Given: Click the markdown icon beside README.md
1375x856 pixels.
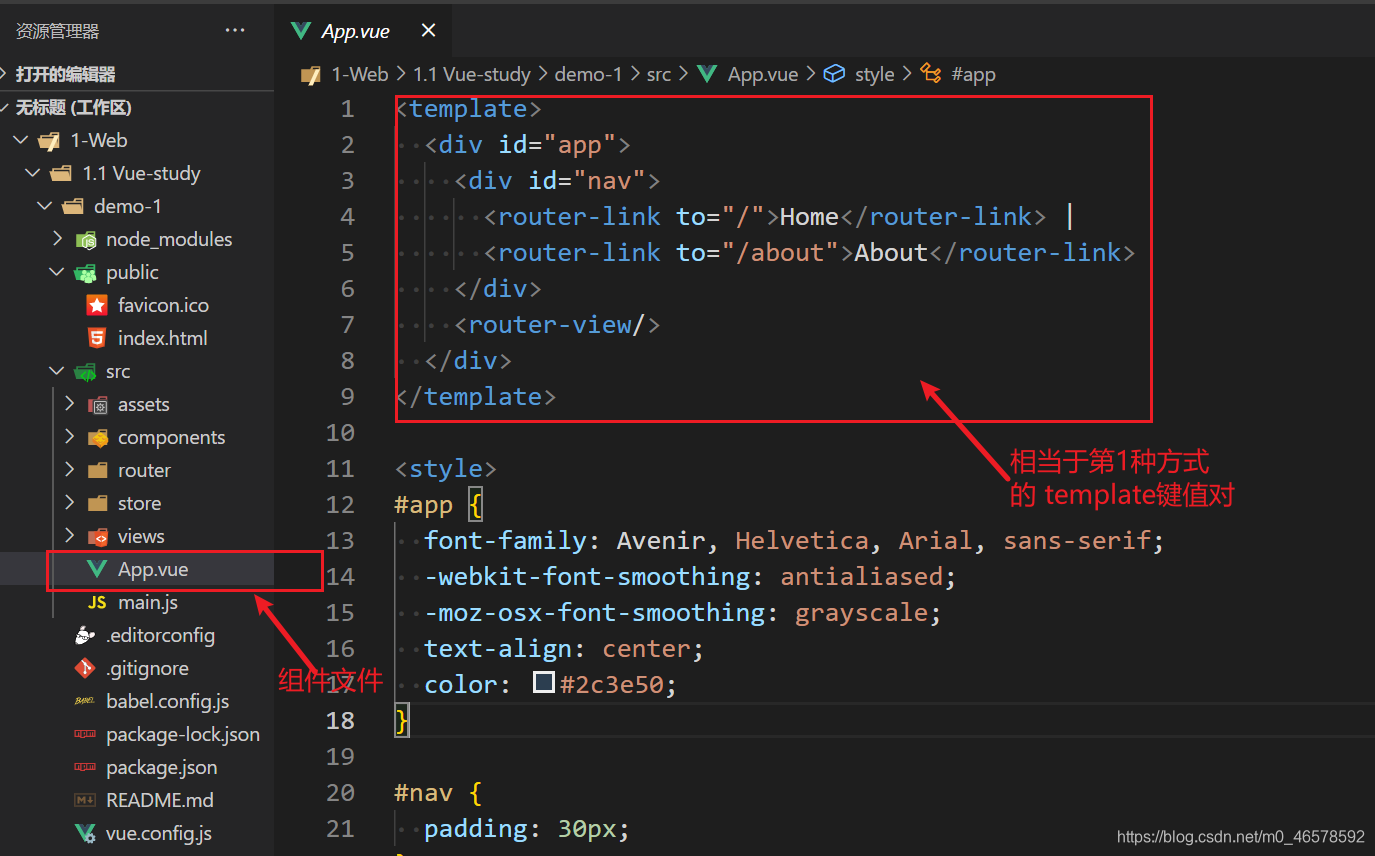Looking at the screenshot, I should 85,800.
